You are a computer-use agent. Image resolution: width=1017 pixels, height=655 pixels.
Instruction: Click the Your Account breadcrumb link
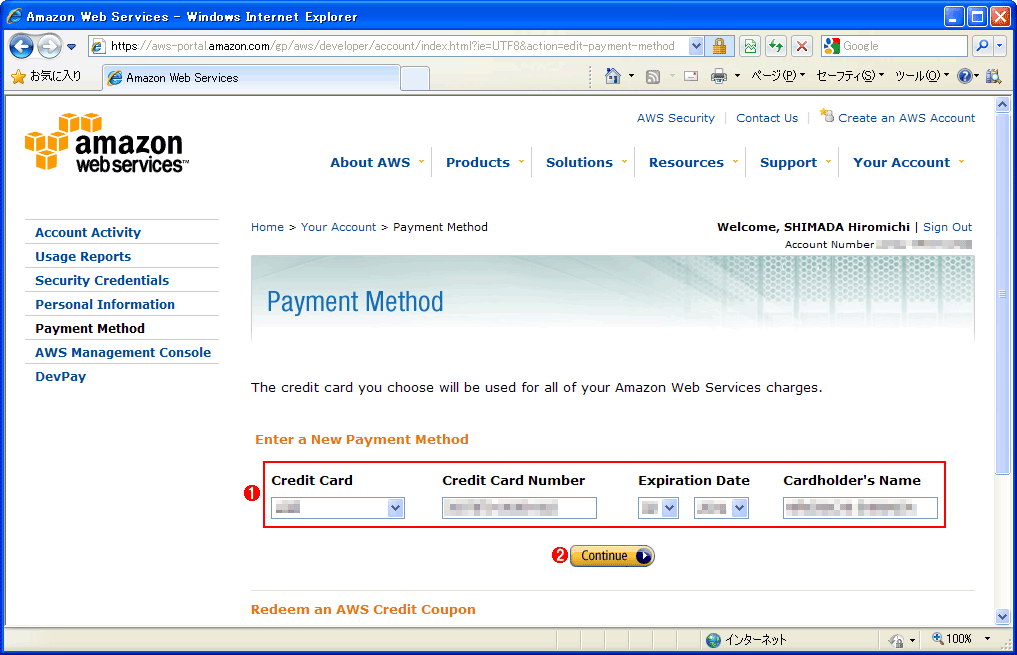click(338, 227)
